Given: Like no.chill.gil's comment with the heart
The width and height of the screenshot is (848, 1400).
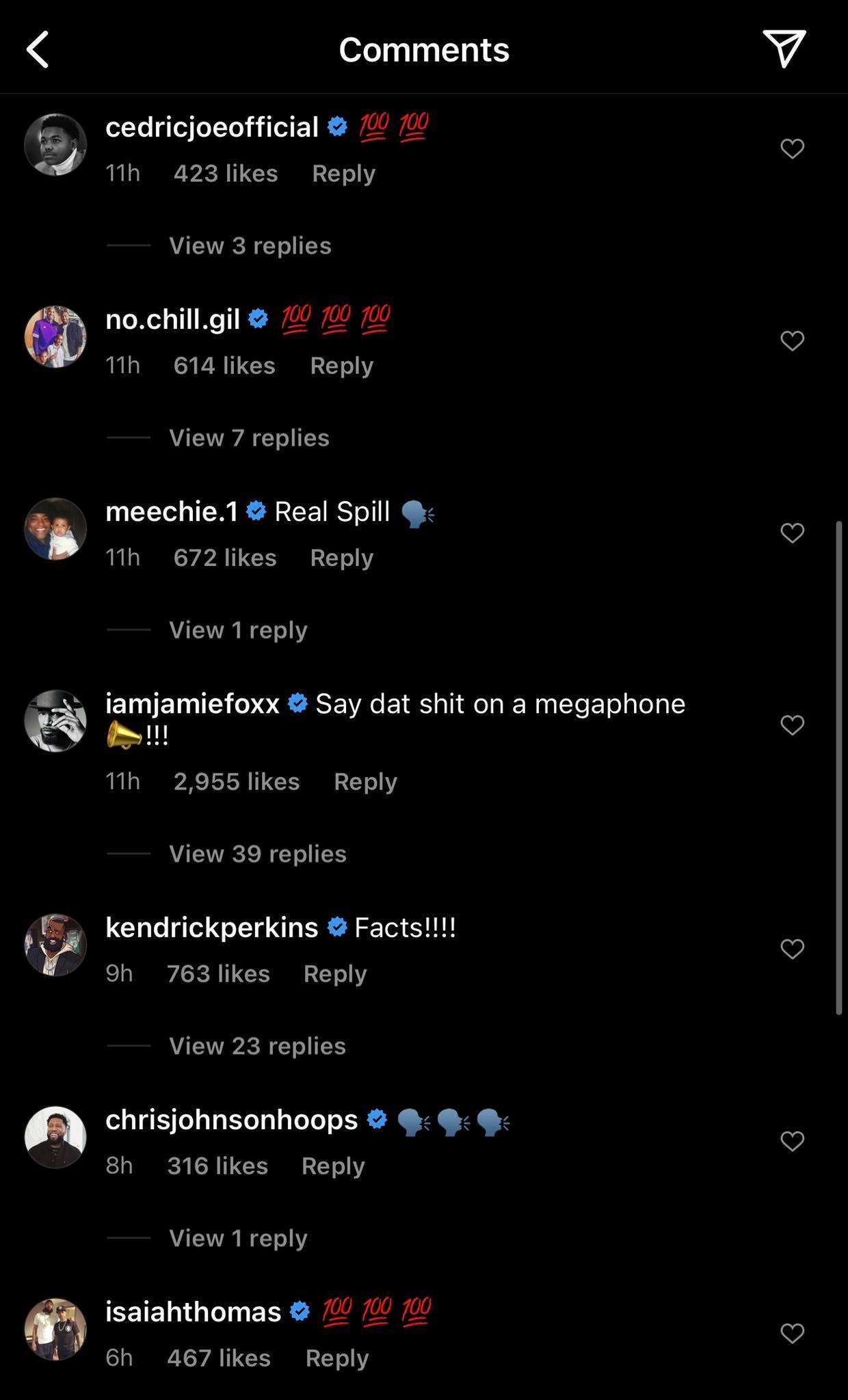Looking at the screenshot, I should (792, 340).
